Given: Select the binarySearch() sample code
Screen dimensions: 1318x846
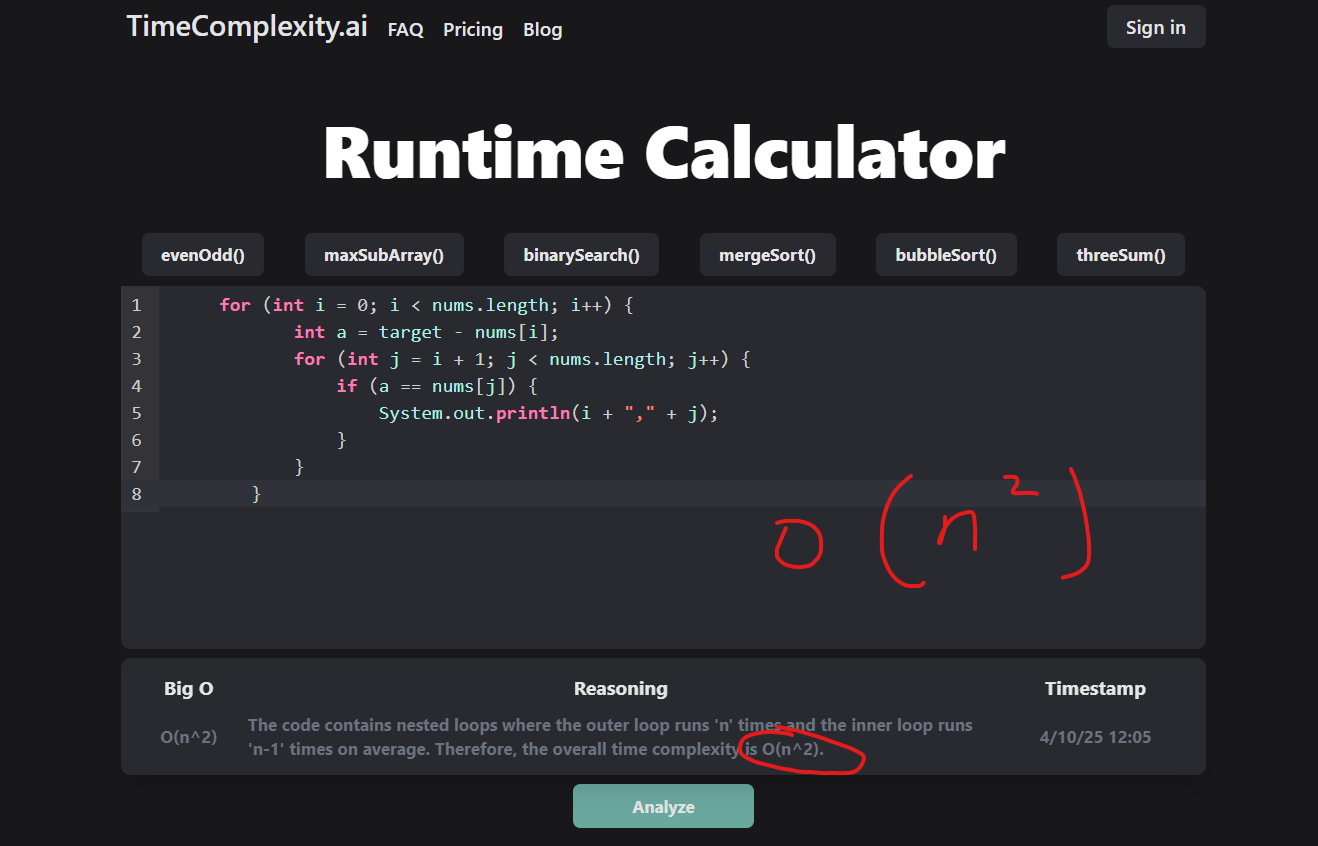Looking at the screenshot, I should tap(581, 255).
